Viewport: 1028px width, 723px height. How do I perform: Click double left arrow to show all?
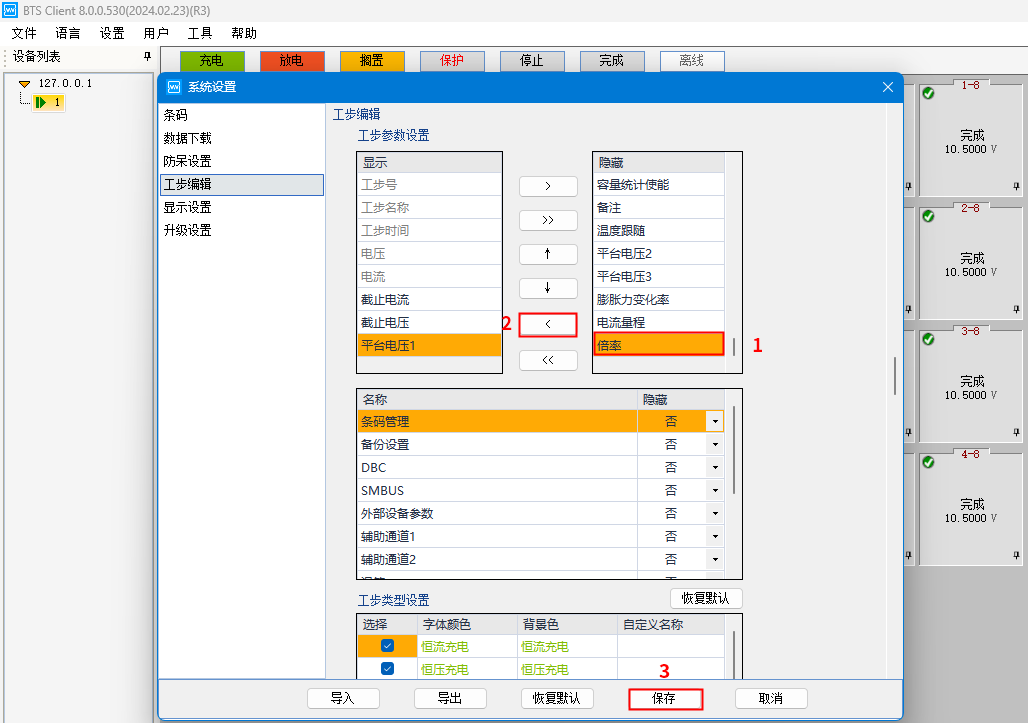(548, 360)
